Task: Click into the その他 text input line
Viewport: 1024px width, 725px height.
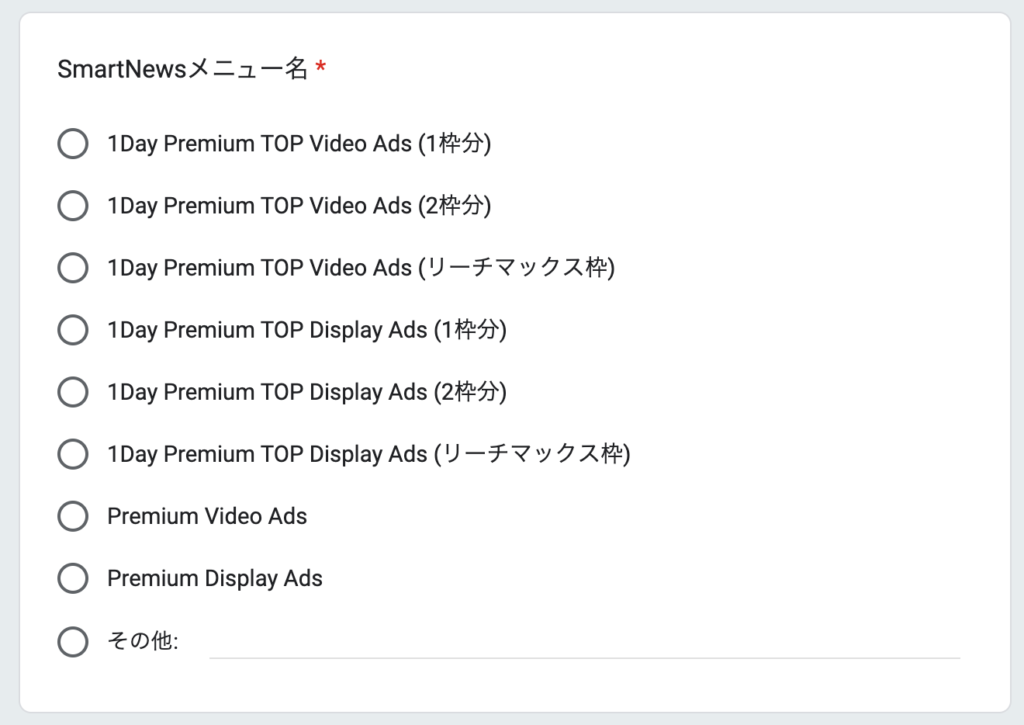Action: 584,643
